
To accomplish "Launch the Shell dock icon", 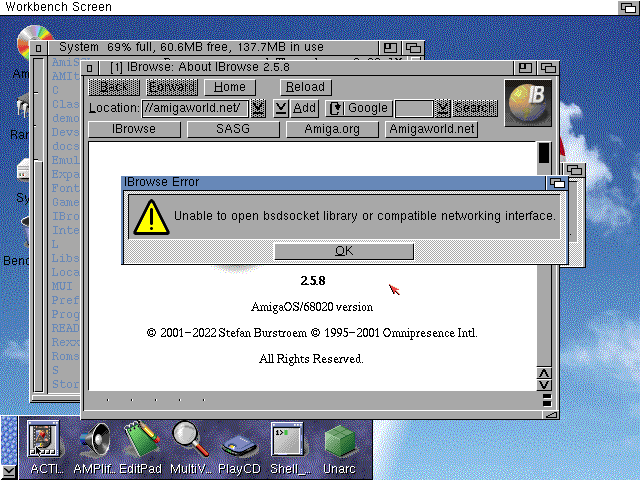I will click(287, 439).
